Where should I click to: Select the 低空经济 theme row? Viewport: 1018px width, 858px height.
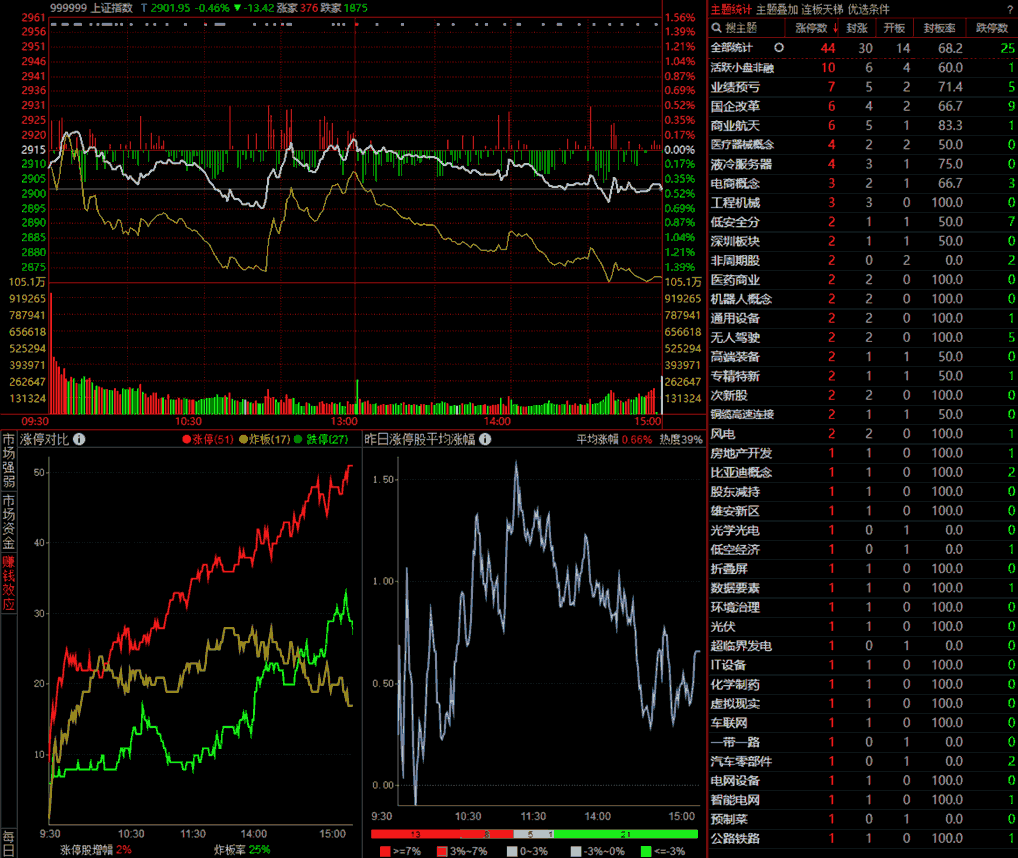pos(863,549)
